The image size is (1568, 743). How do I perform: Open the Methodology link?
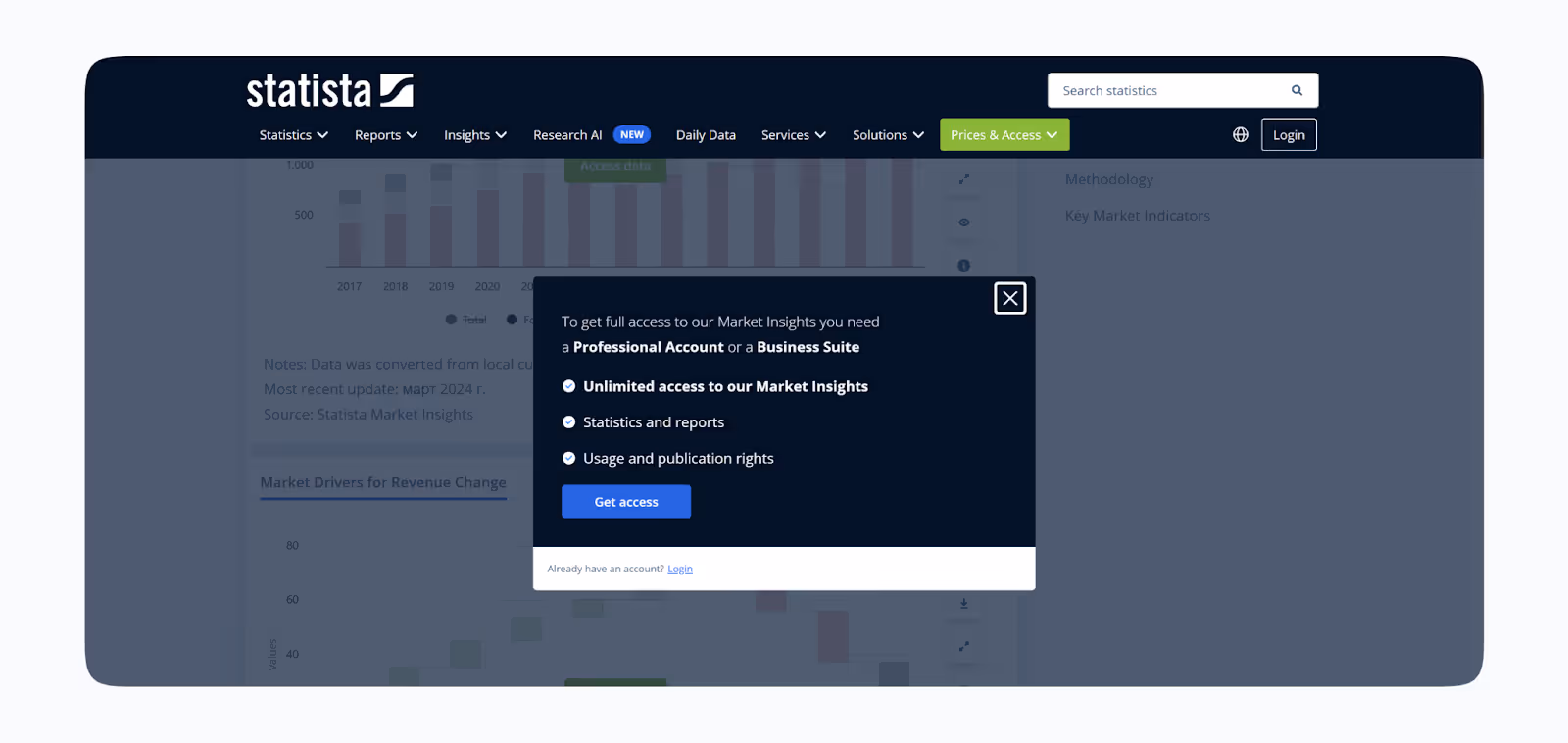(1109, 179)
